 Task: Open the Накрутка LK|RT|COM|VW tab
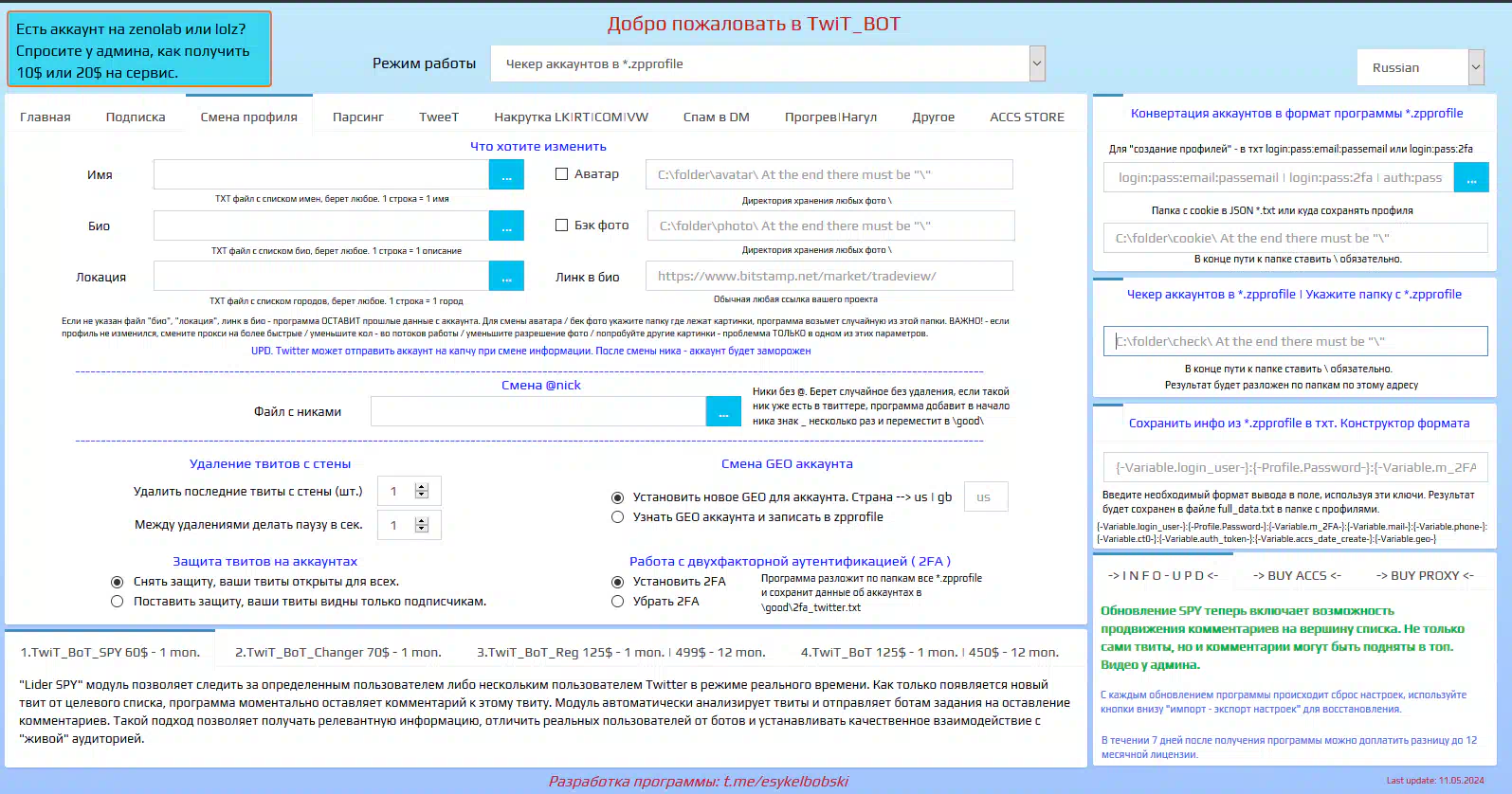[572, 117]
